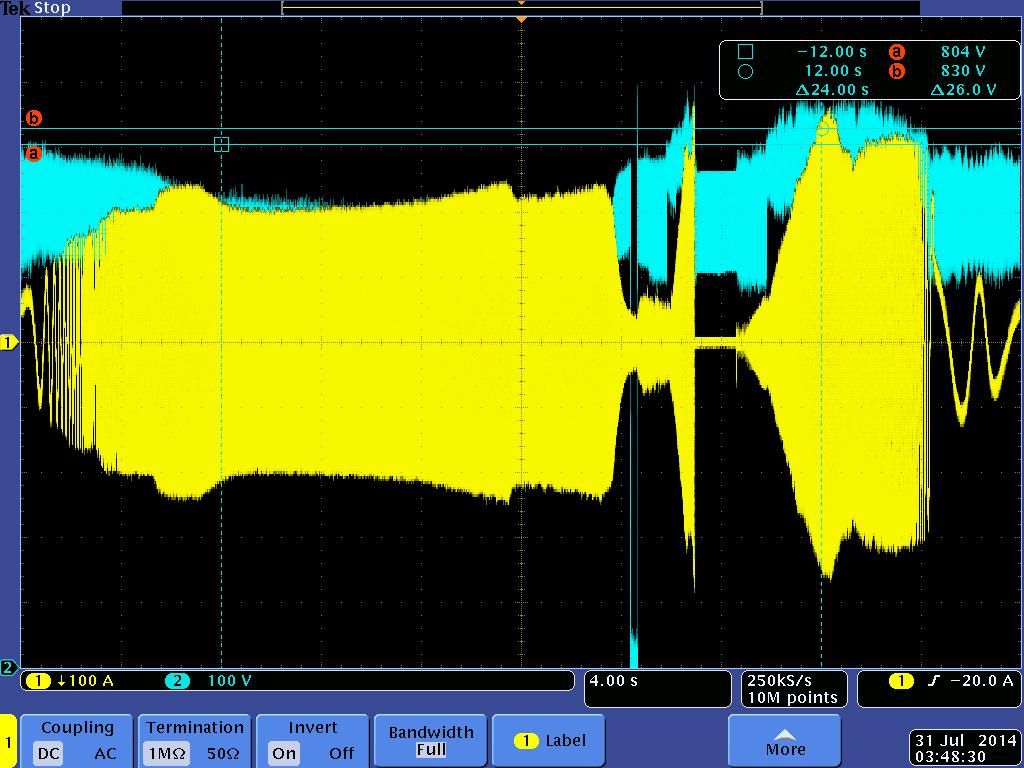Set termination to 50Ω
1024x768 pixels.
(223, 753)
